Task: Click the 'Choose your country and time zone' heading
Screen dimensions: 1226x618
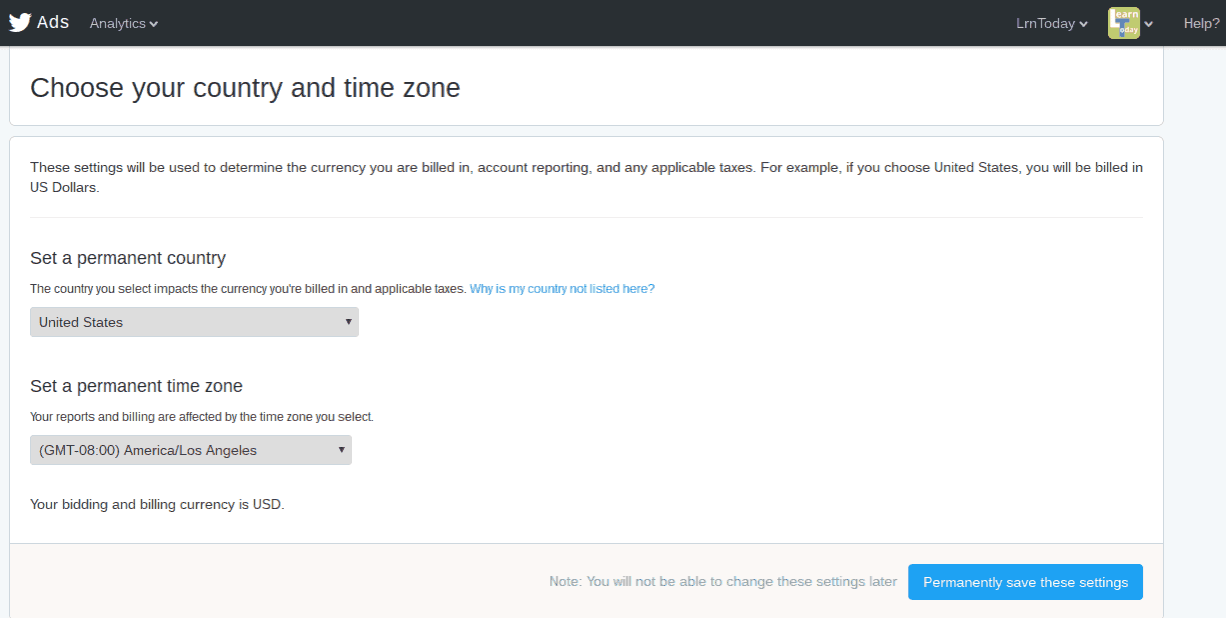Action: [x=245, y=88]
